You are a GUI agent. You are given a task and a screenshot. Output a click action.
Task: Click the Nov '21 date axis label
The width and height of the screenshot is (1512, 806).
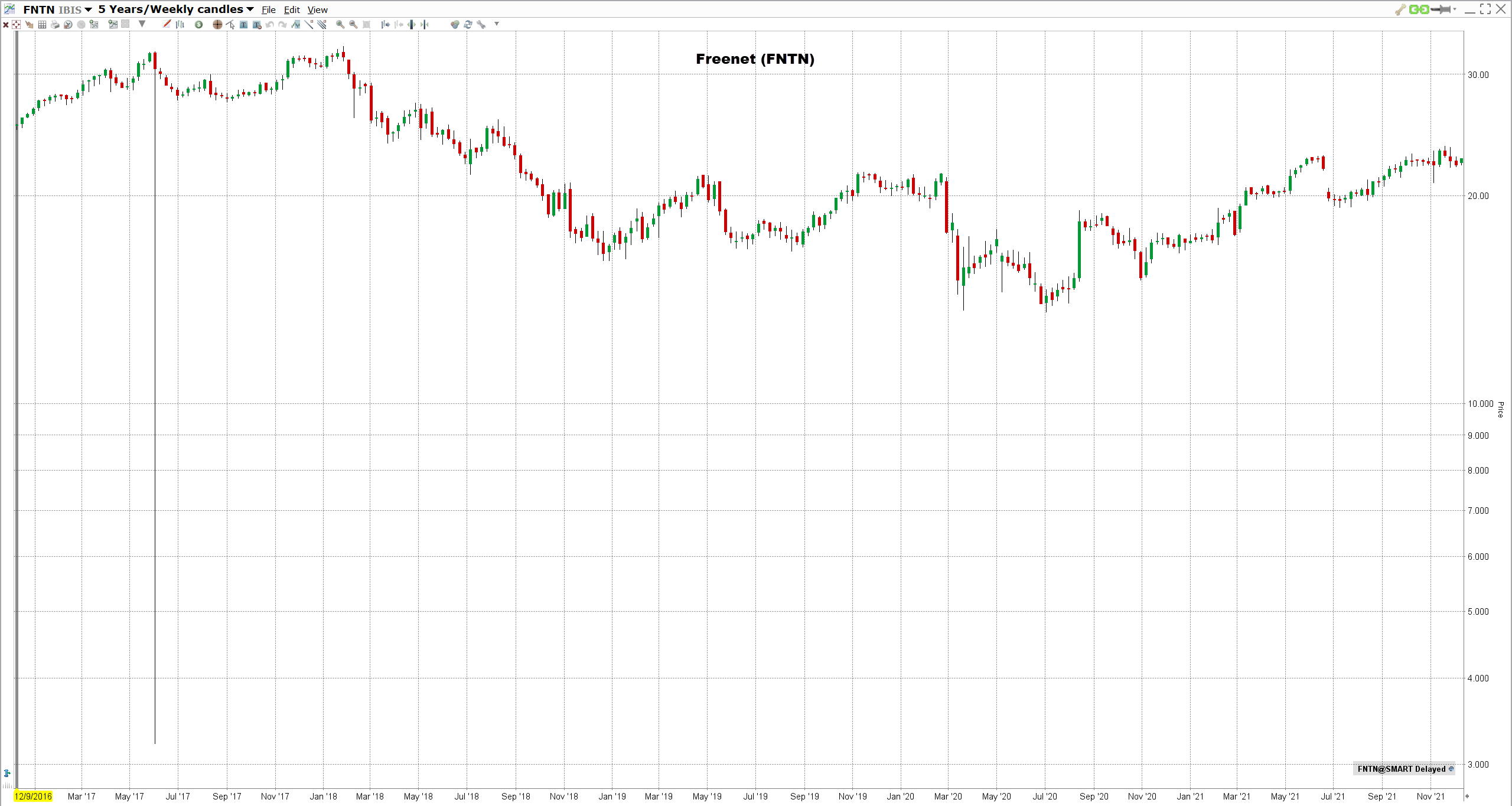coord(1430,797)
